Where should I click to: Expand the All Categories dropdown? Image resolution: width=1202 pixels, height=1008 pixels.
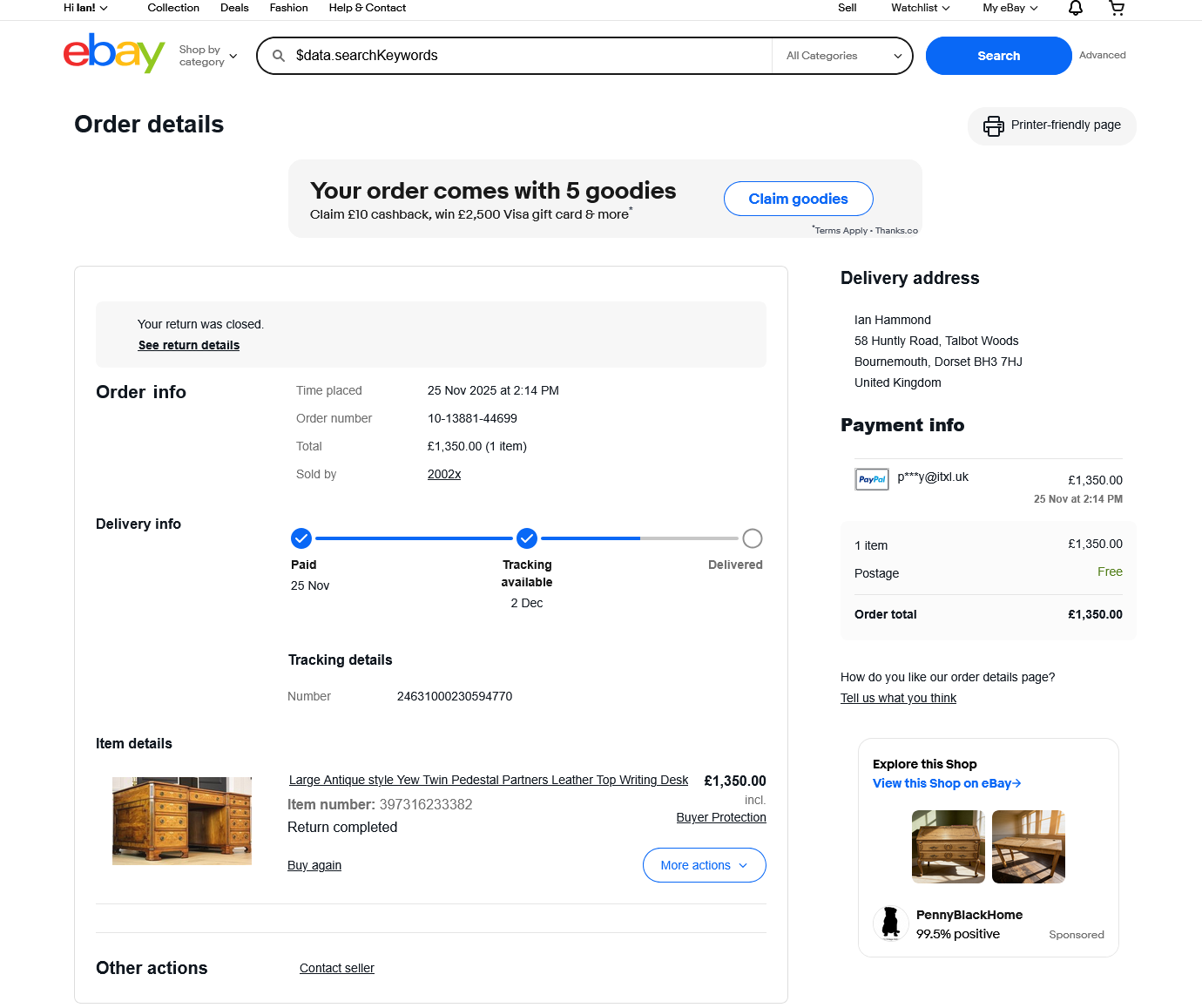843,56
